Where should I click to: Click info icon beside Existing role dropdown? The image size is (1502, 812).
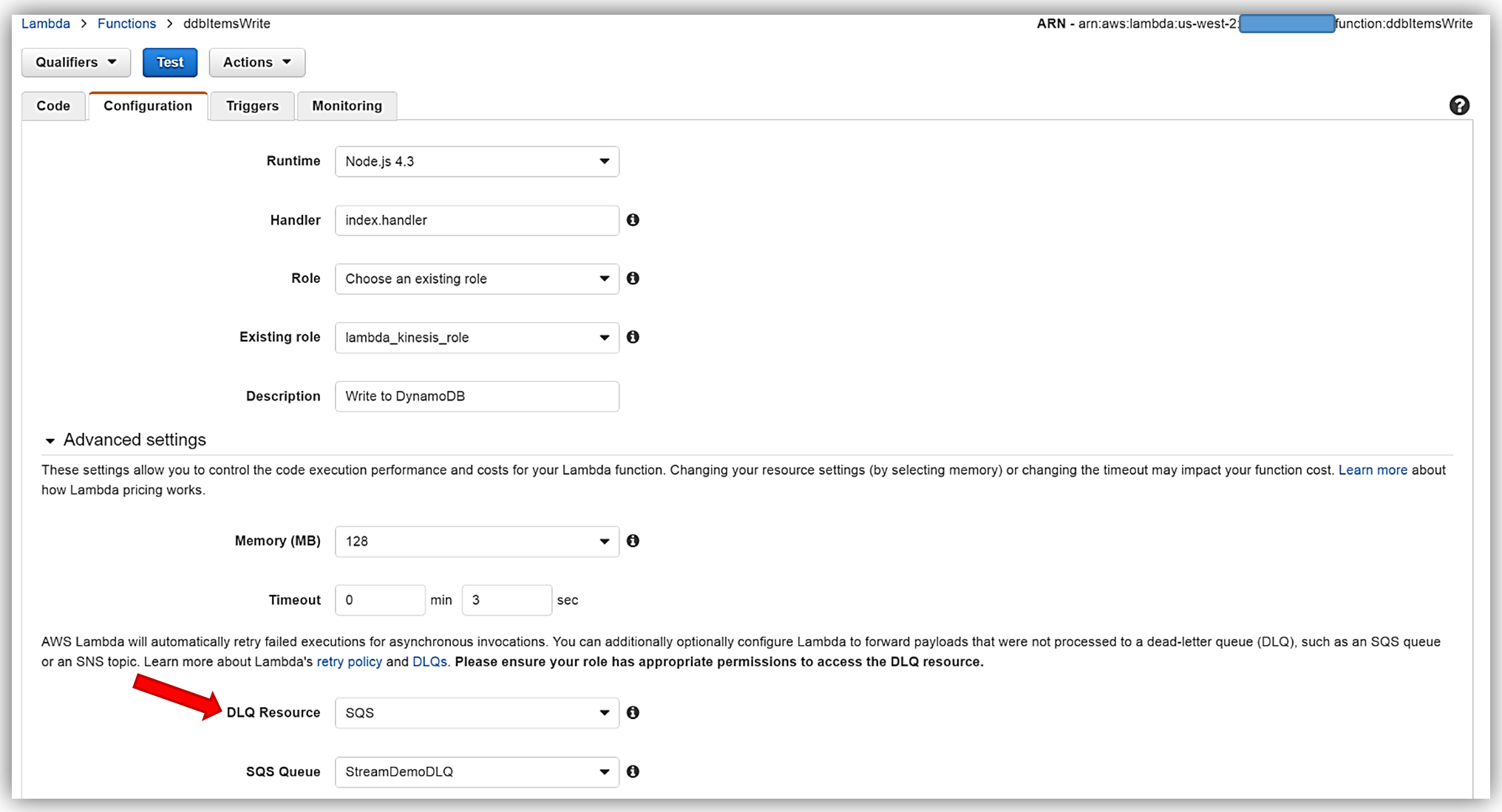click(x=633, y=337)
